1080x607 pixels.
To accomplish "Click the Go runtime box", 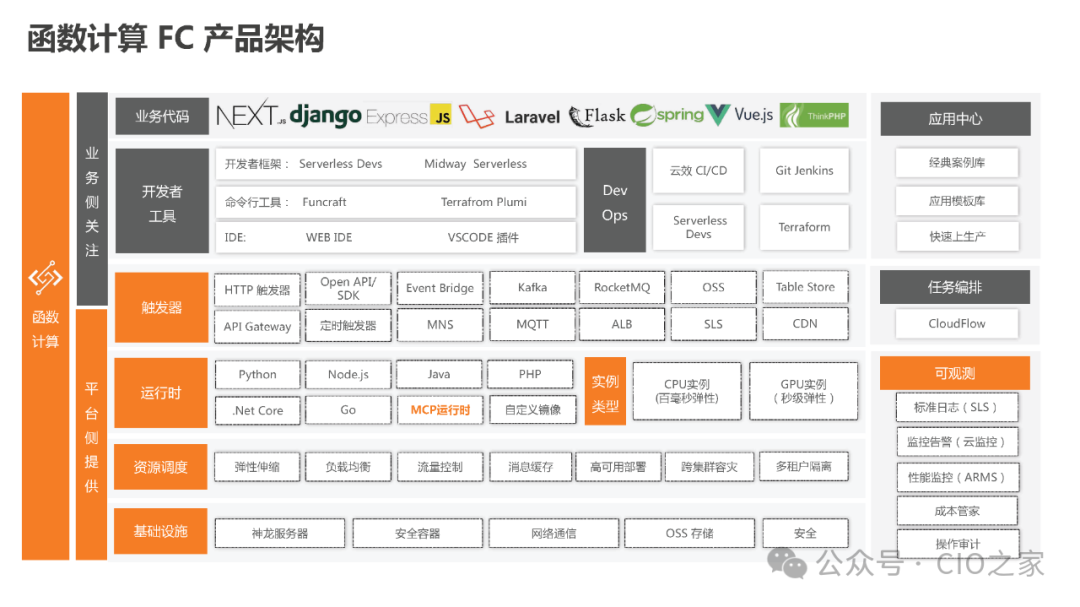I will [x=349, y=410].
